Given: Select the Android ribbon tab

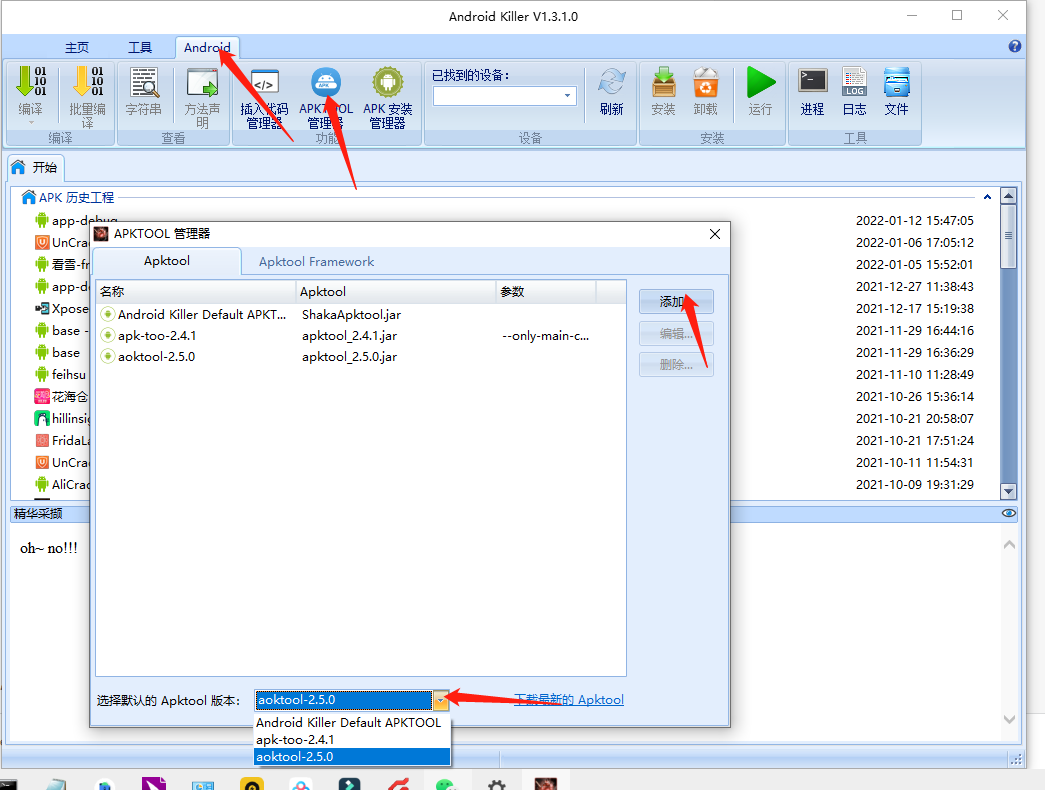Looking at the screenshot, I should (207, 47).
